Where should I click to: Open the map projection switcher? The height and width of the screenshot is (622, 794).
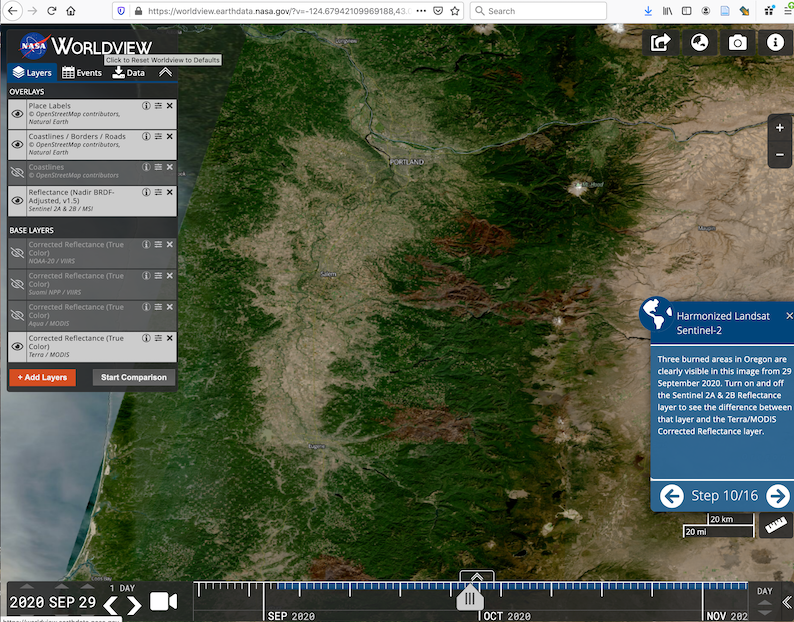[x=699, y=43]
